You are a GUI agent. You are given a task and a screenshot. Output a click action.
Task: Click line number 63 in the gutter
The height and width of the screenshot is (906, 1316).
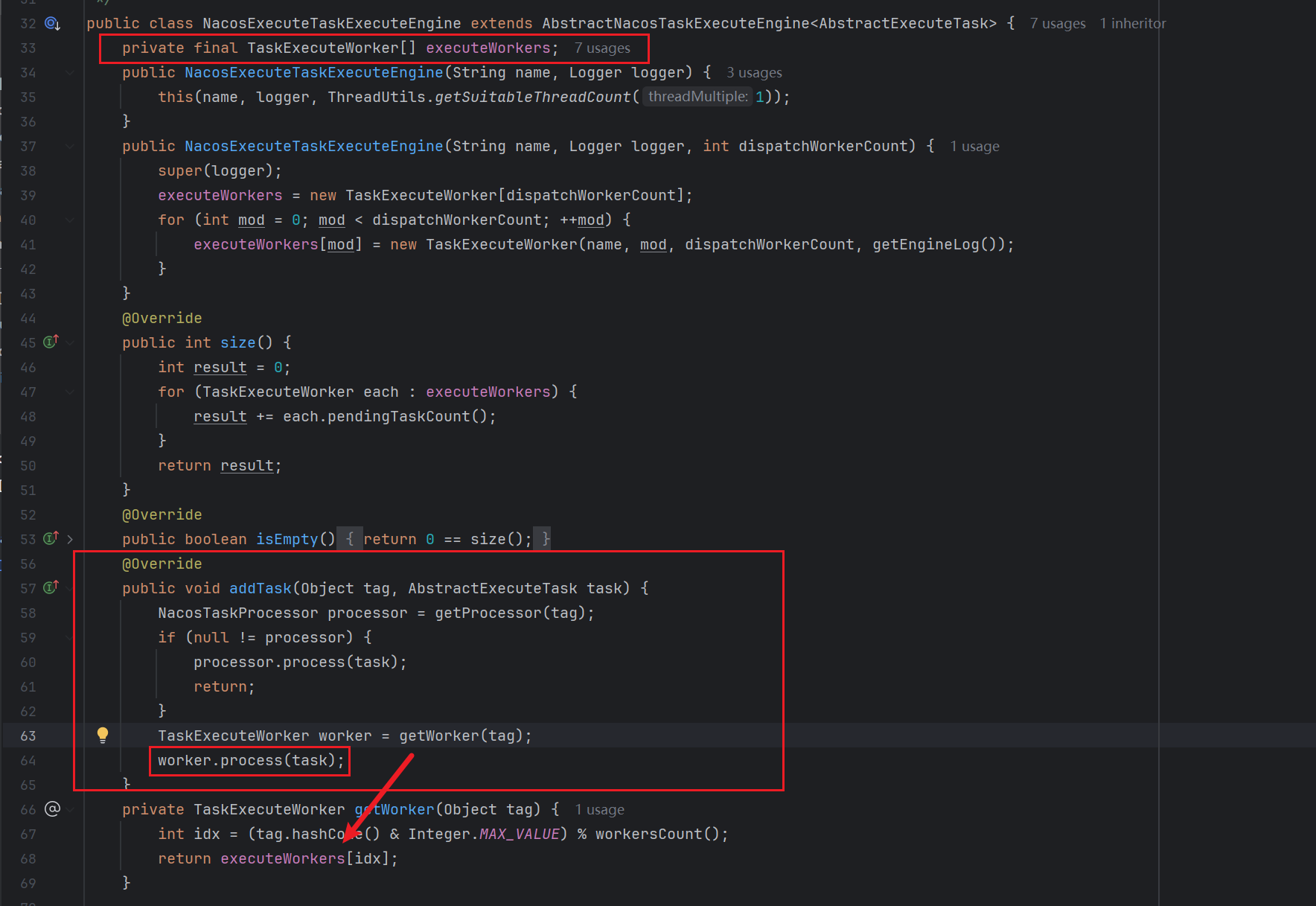28,736
